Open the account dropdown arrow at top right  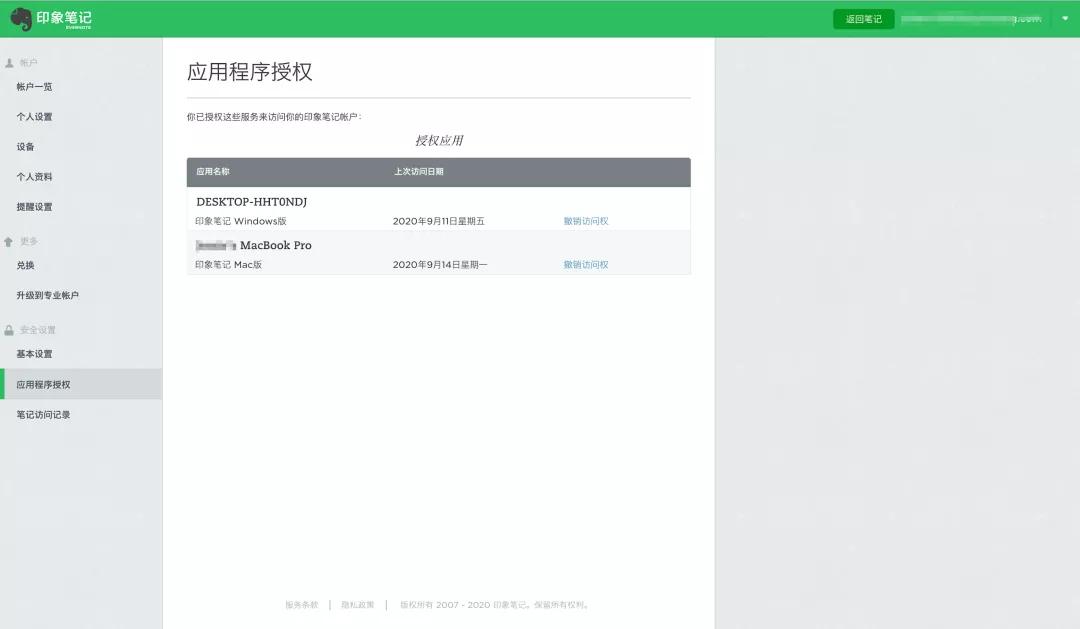coord(1065,19)
